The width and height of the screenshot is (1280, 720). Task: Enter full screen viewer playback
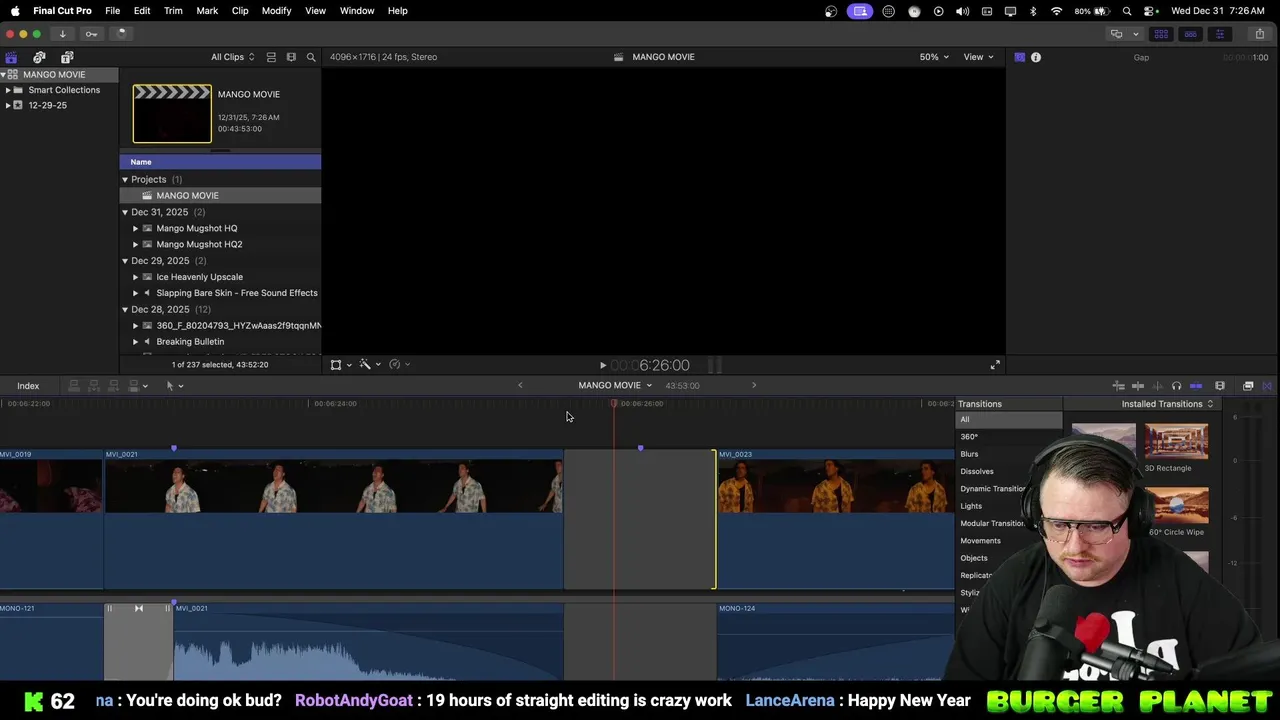tap(995, 365)
